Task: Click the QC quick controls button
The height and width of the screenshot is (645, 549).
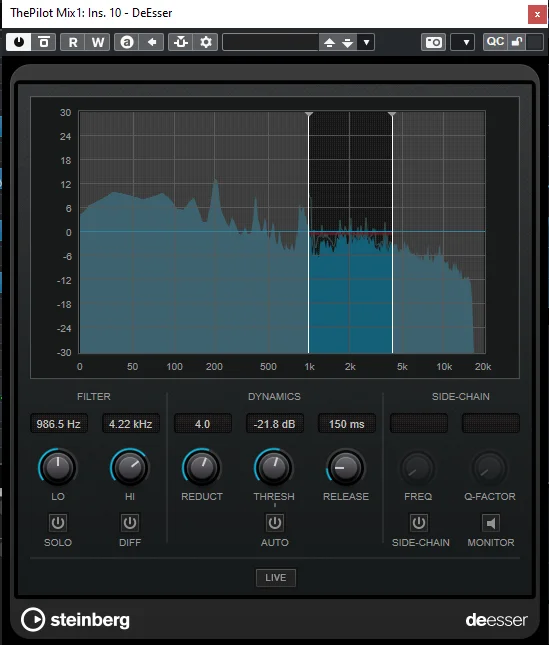Action: tap(495, 42)
